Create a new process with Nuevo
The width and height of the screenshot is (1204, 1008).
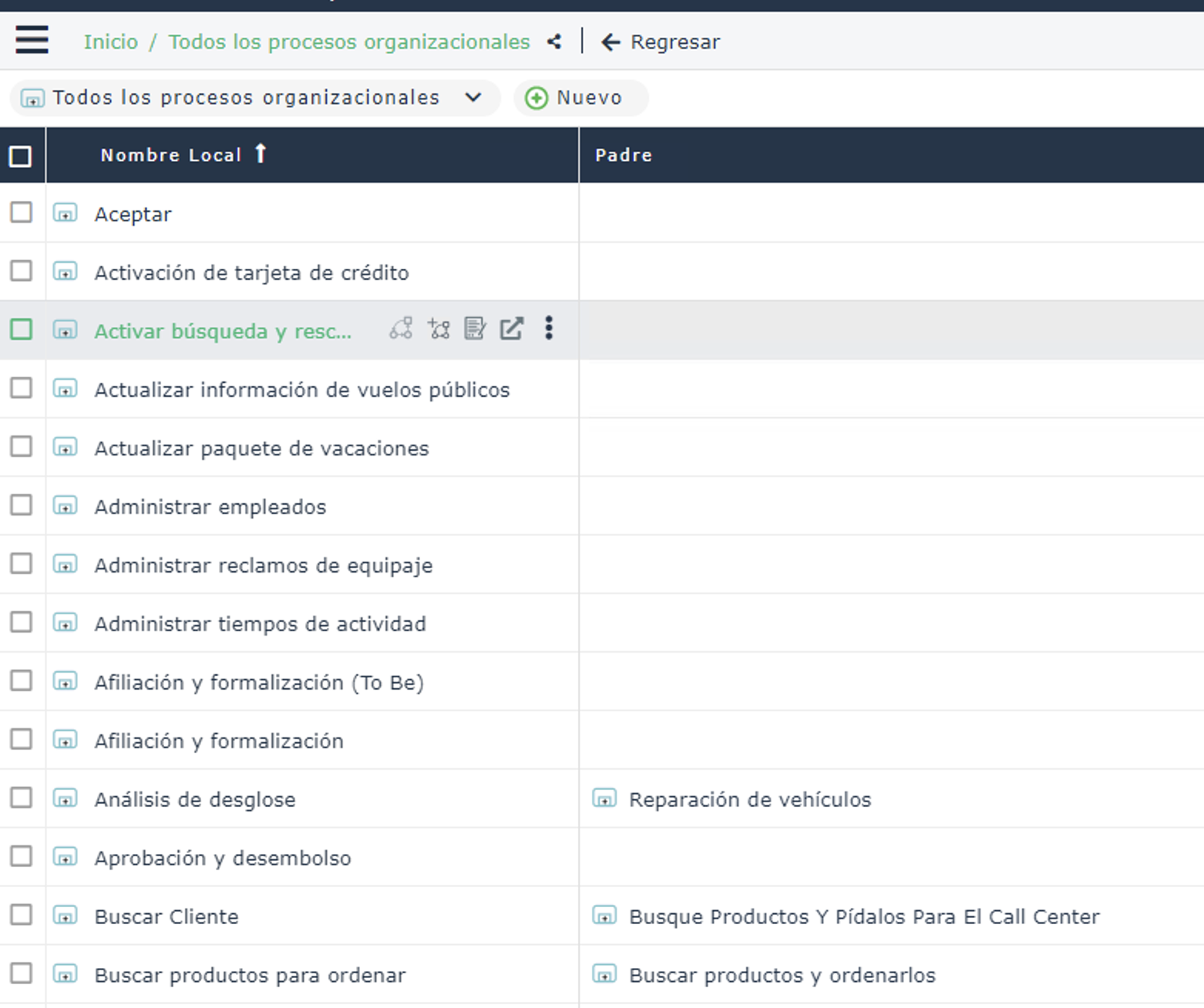click(580, 98)
